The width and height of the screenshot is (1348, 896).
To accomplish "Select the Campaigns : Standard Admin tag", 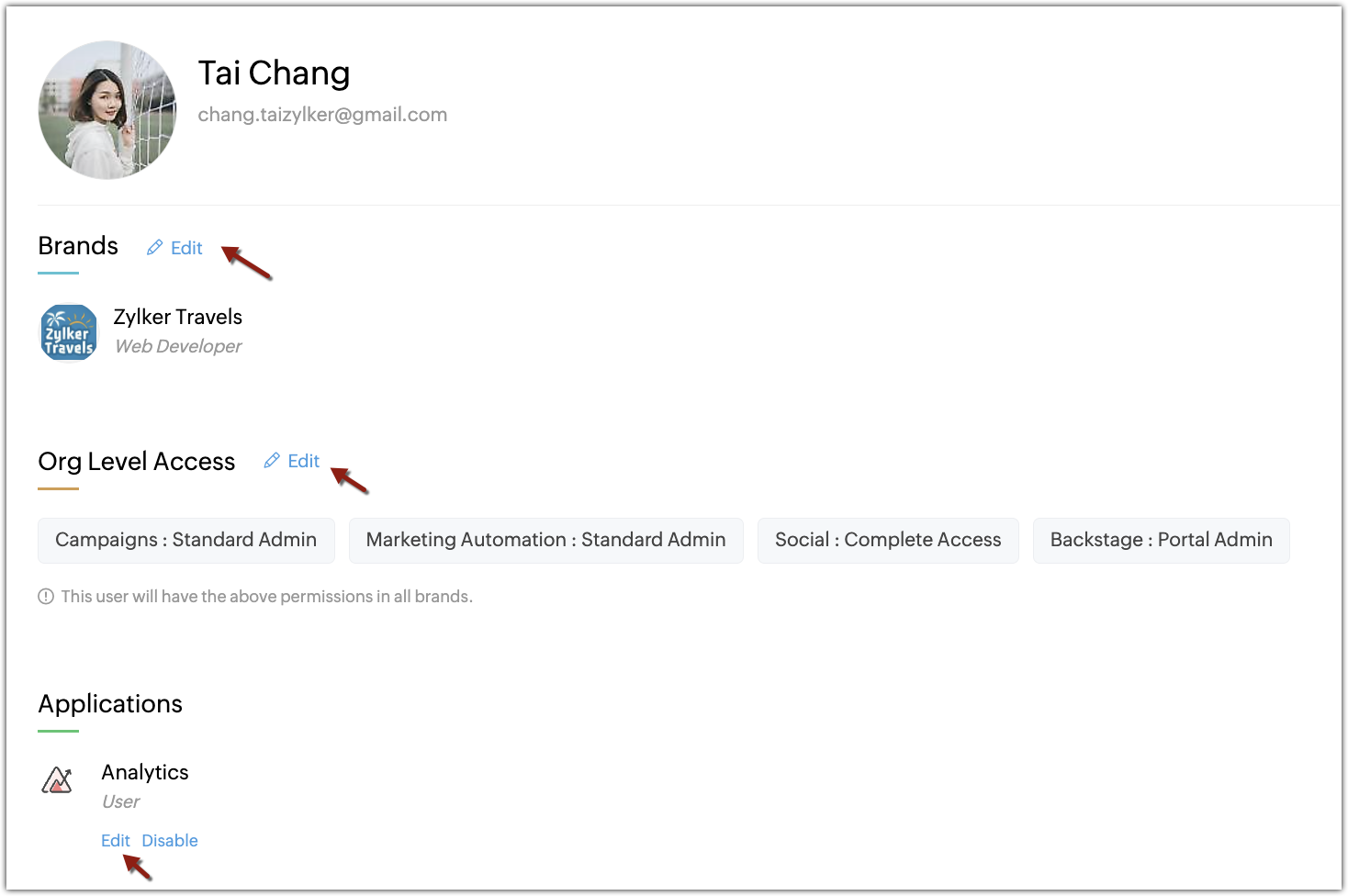I will (186, 541).
